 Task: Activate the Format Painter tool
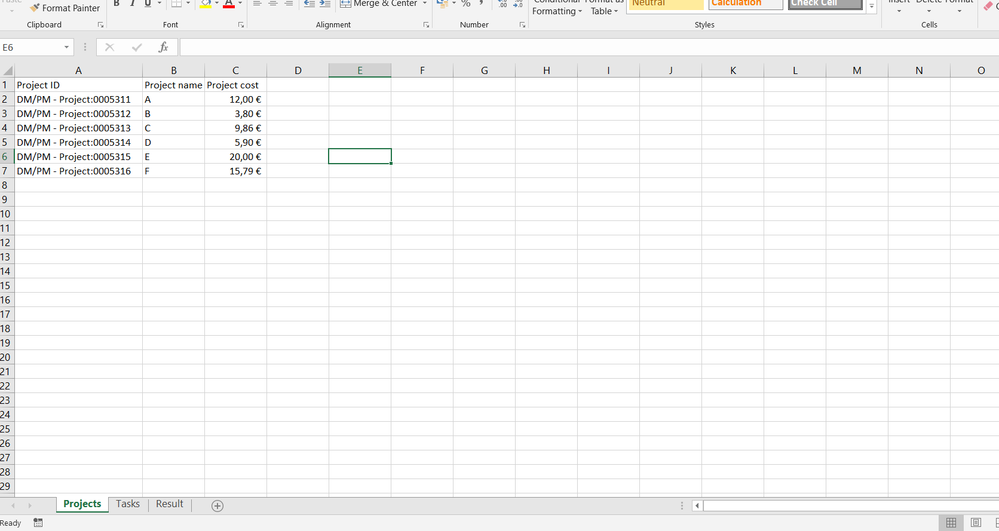click(65, 8)
